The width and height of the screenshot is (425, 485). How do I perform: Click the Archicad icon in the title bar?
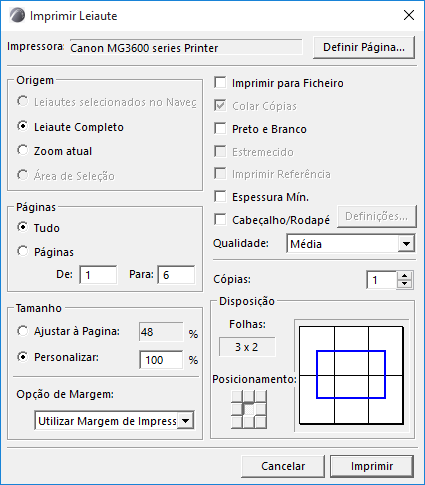(17, 15)
